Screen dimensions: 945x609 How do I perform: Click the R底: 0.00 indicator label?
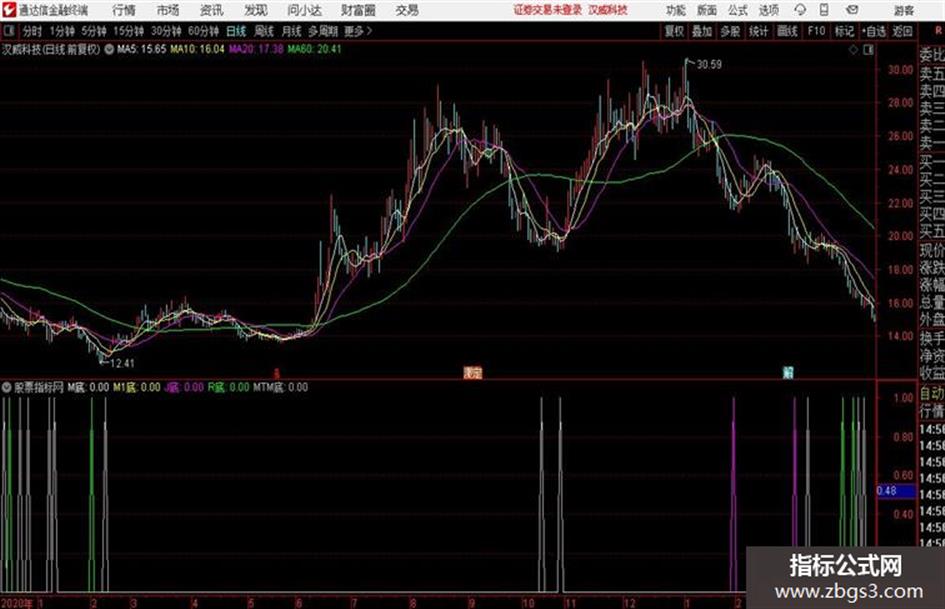pos(228,387)
